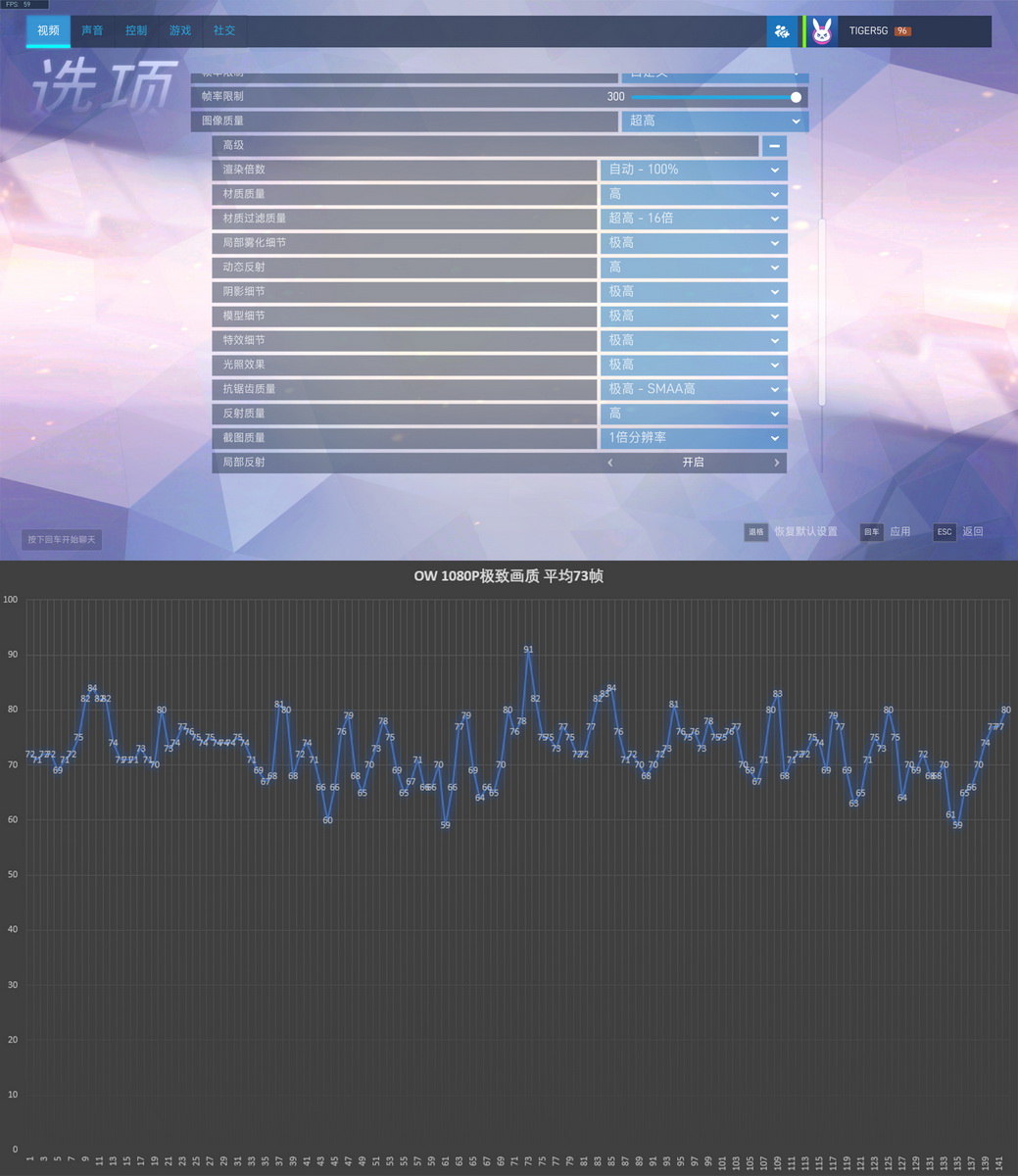Click the 局部反射 value 开启
Image resolution: width=1018 pixels, height=1176 pixels.
click(x=694, y=463)
